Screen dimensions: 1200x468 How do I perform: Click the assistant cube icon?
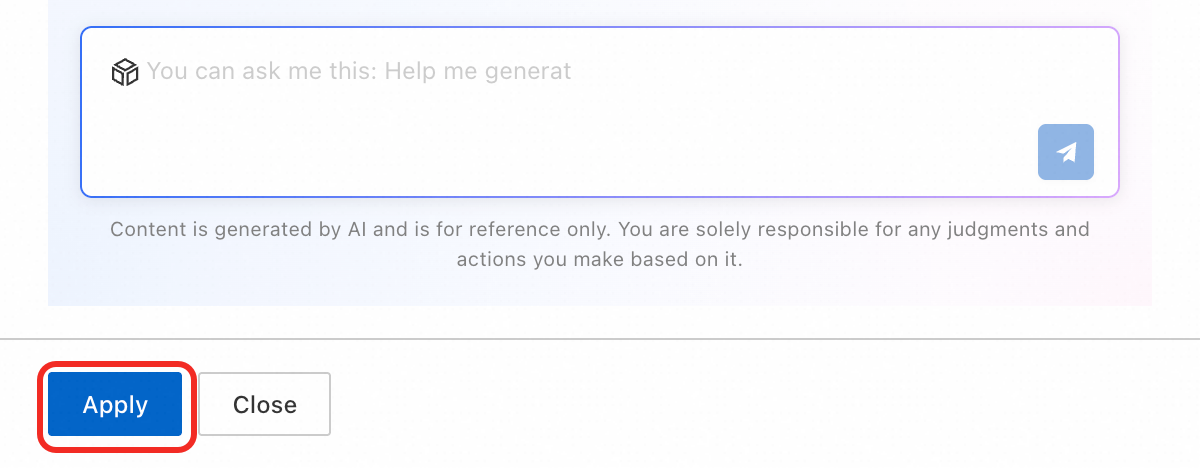coord(124,72)
